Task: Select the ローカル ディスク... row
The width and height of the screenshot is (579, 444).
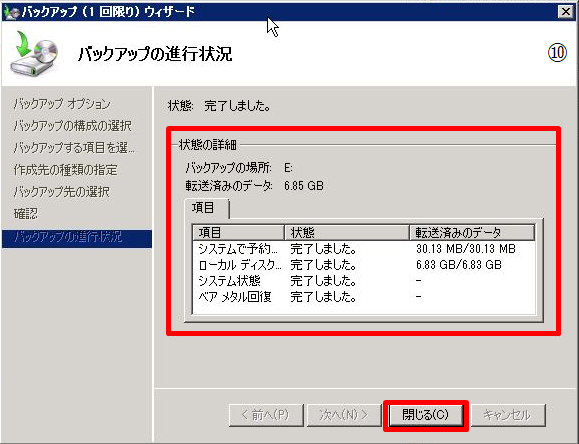Action: tap(364, 265)
